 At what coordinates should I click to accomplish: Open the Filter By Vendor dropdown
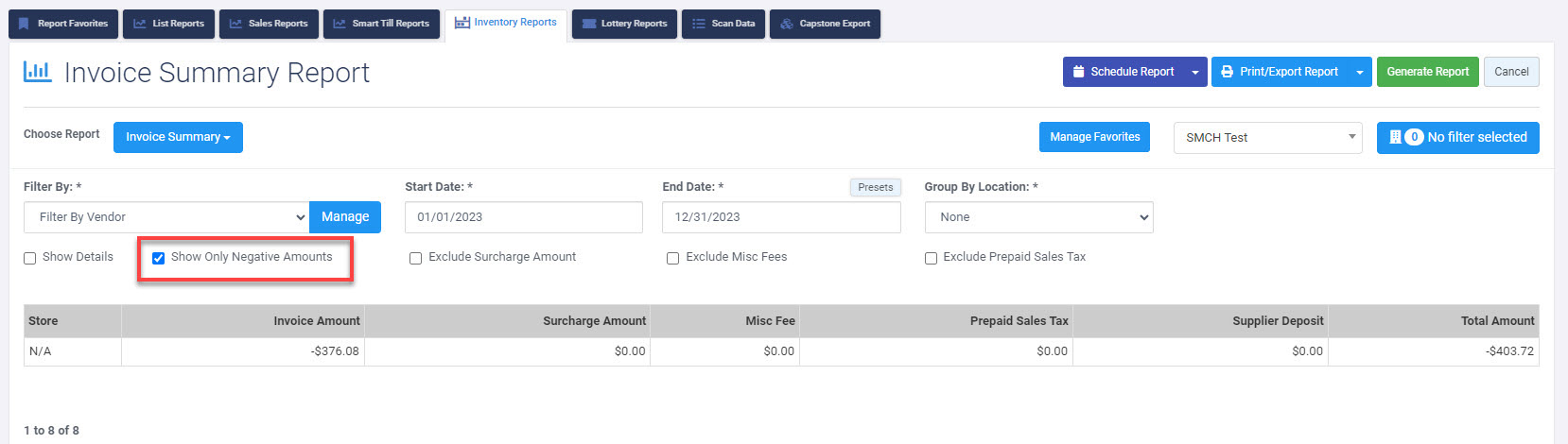pos(166,217)
